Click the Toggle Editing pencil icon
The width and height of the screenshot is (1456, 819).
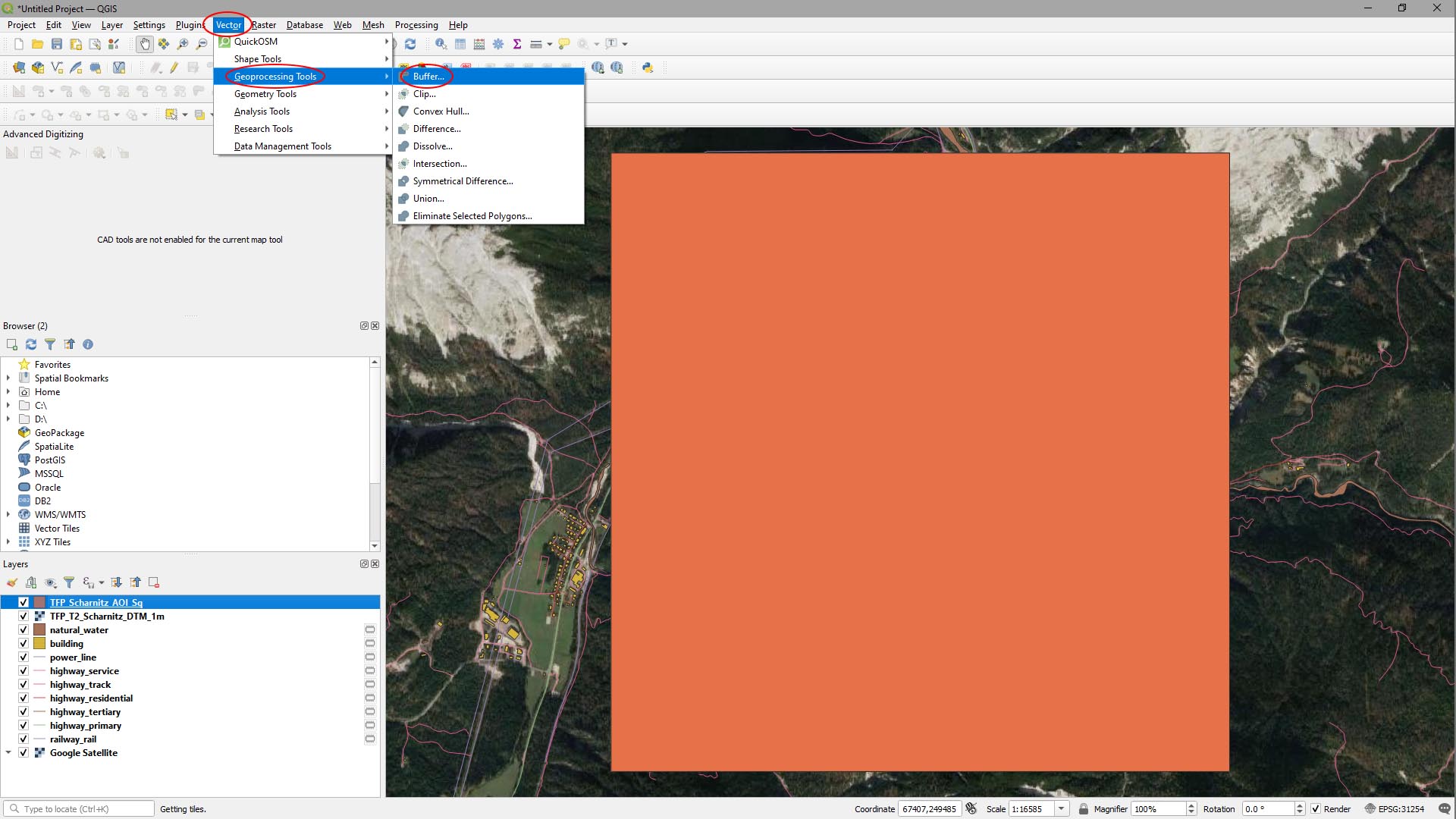click(x=174, y=67)
